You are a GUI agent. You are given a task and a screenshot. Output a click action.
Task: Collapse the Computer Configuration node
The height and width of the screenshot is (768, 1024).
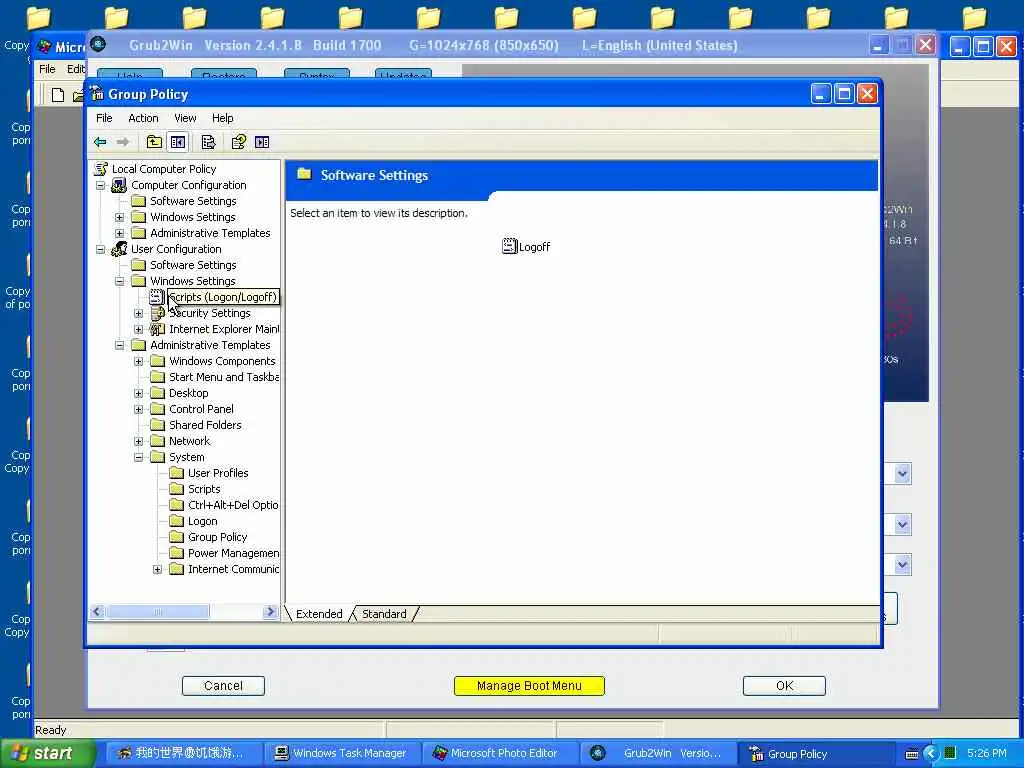[101, 185]
